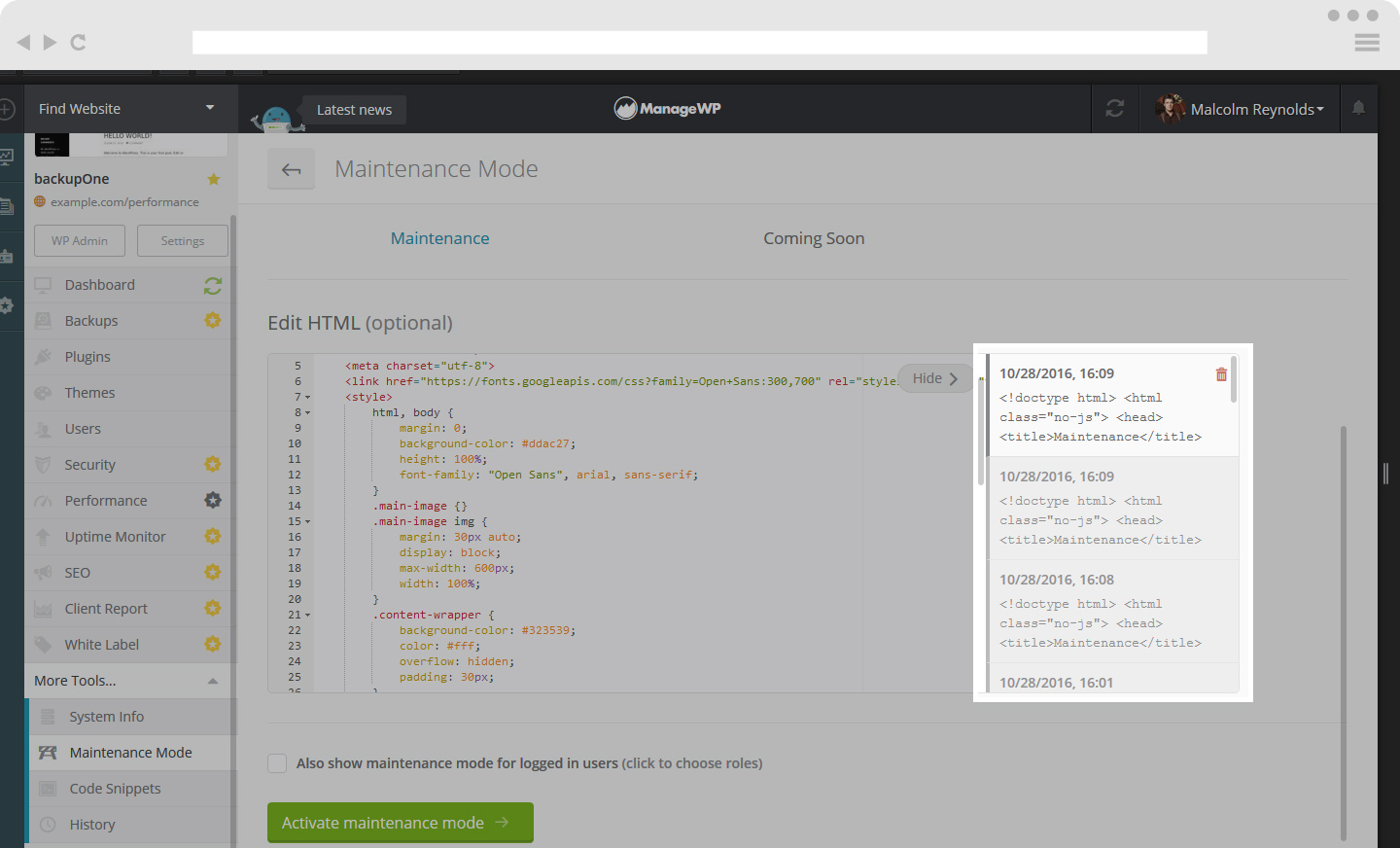
Task: Click the Uptime Monitor gear badge
Action: pos(212,536)
